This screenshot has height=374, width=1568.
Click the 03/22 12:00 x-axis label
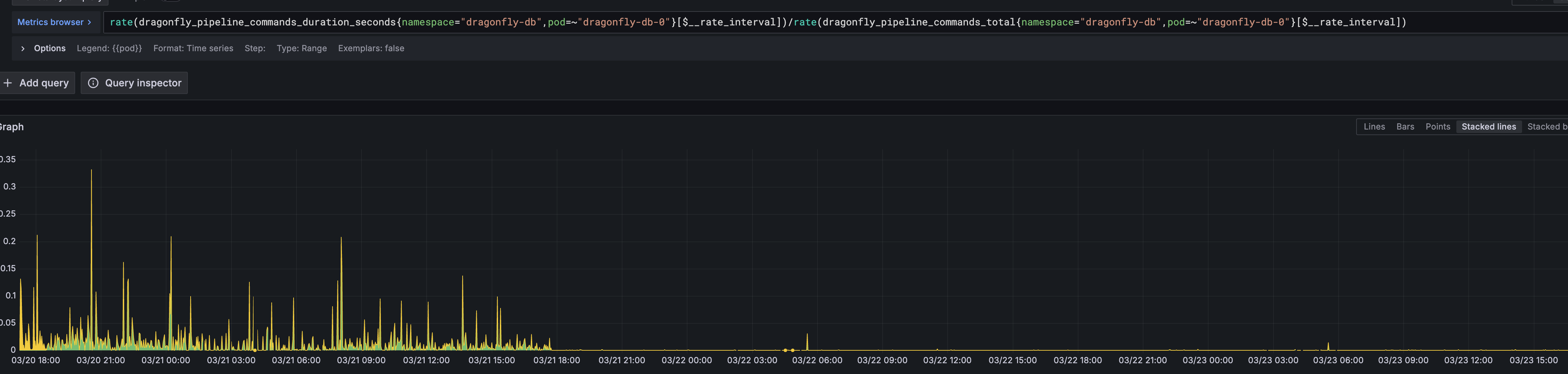coord(948,361)
